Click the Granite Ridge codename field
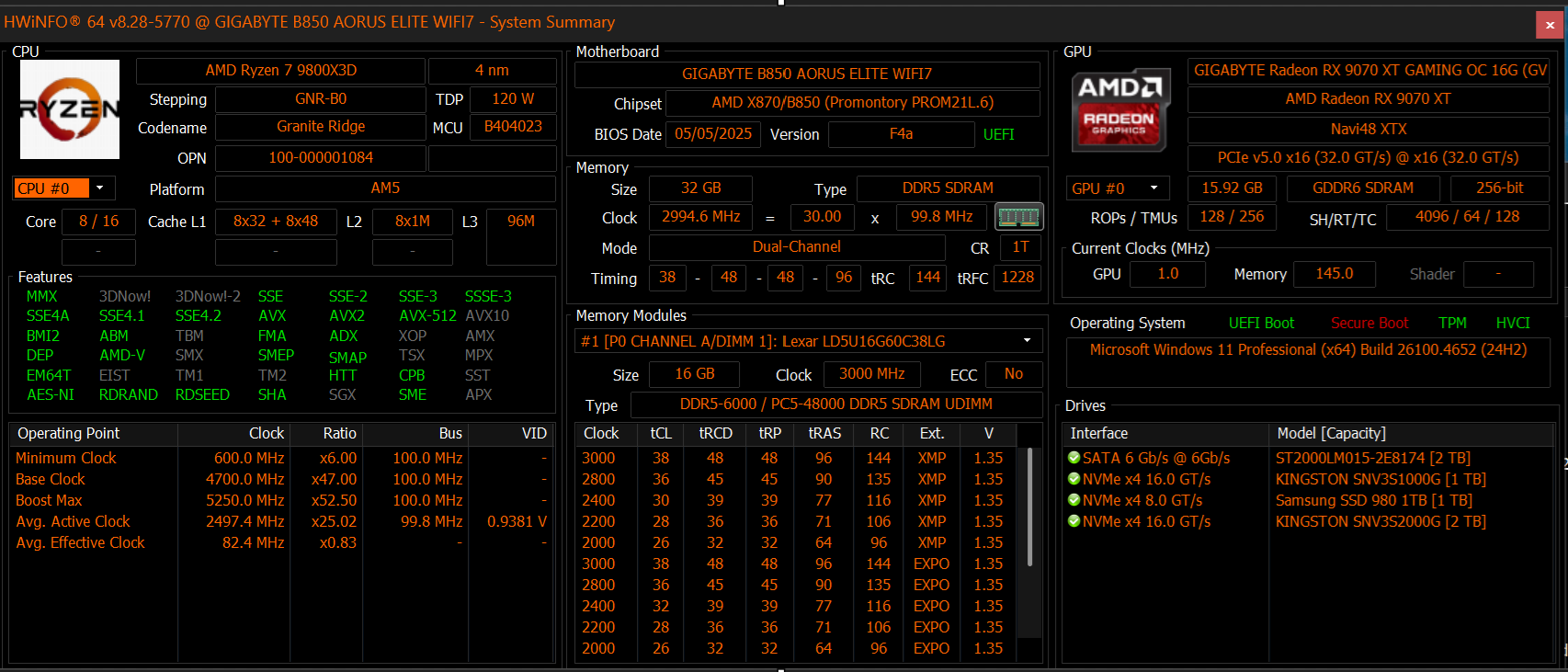The image size is (1568, 672). (321, 127)
